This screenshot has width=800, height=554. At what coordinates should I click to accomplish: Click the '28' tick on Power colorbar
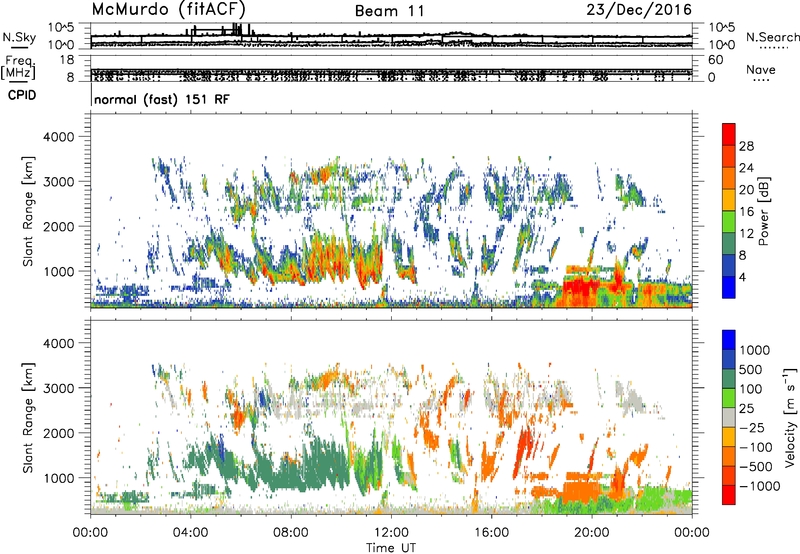pyautogui.click(x=746, y=146)
